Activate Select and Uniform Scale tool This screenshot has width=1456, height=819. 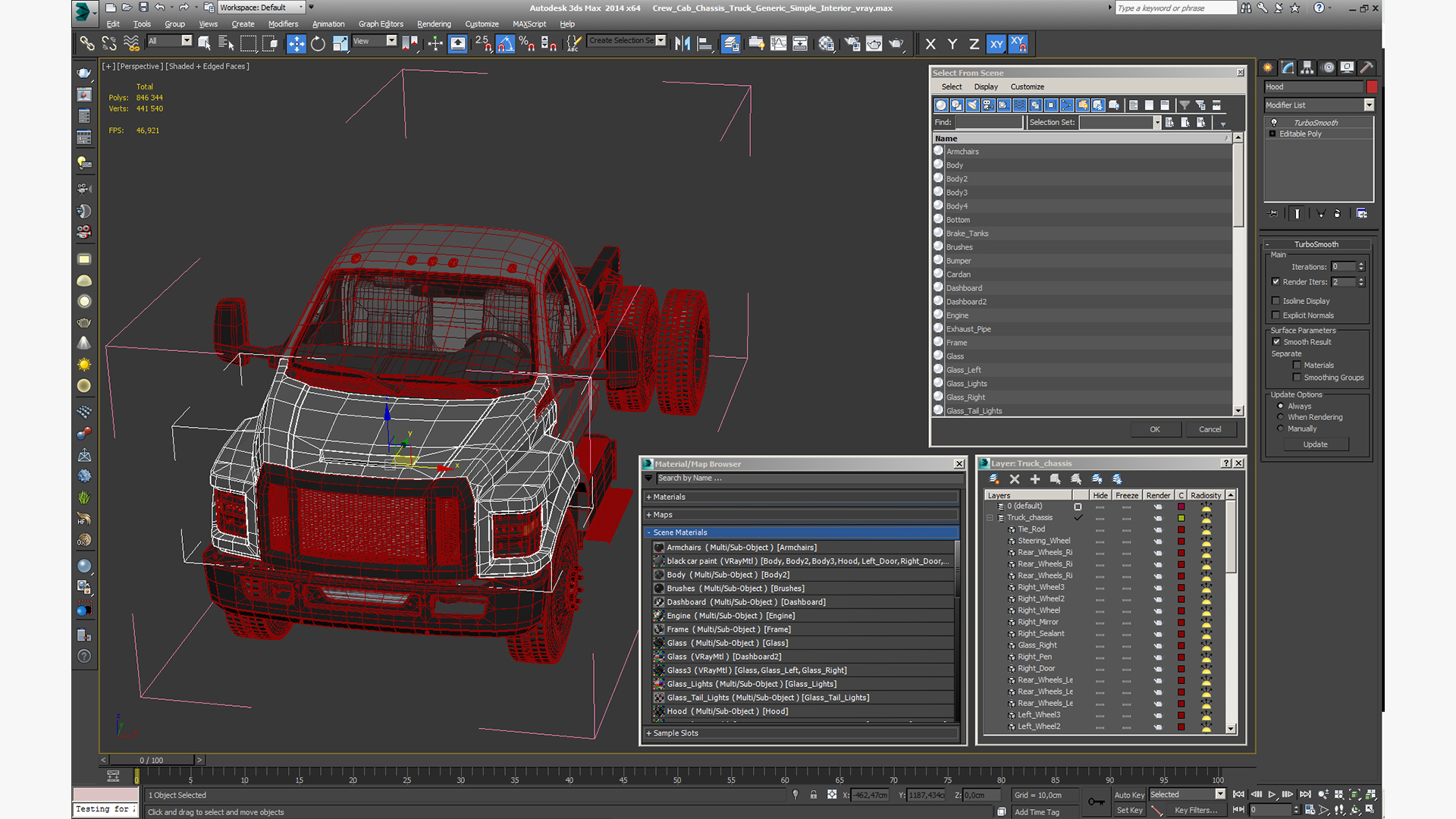[x=340, y=44]
